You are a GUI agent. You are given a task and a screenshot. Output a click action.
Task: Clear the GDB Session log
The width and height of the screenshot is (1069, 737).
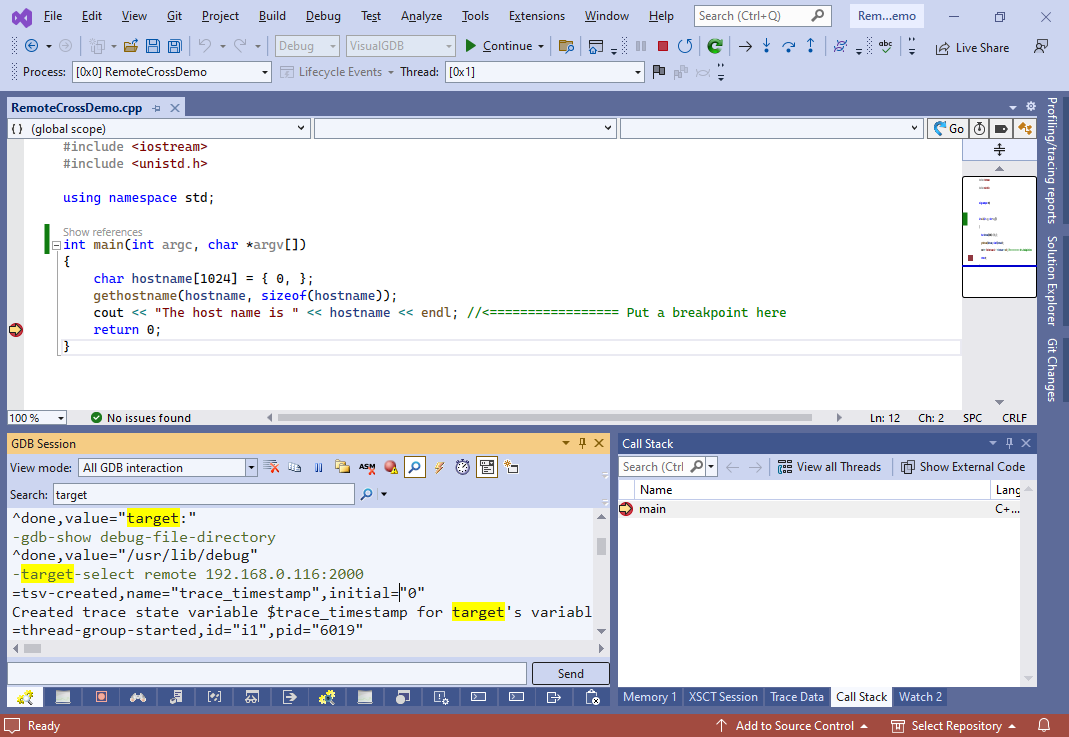coord(271,467)
